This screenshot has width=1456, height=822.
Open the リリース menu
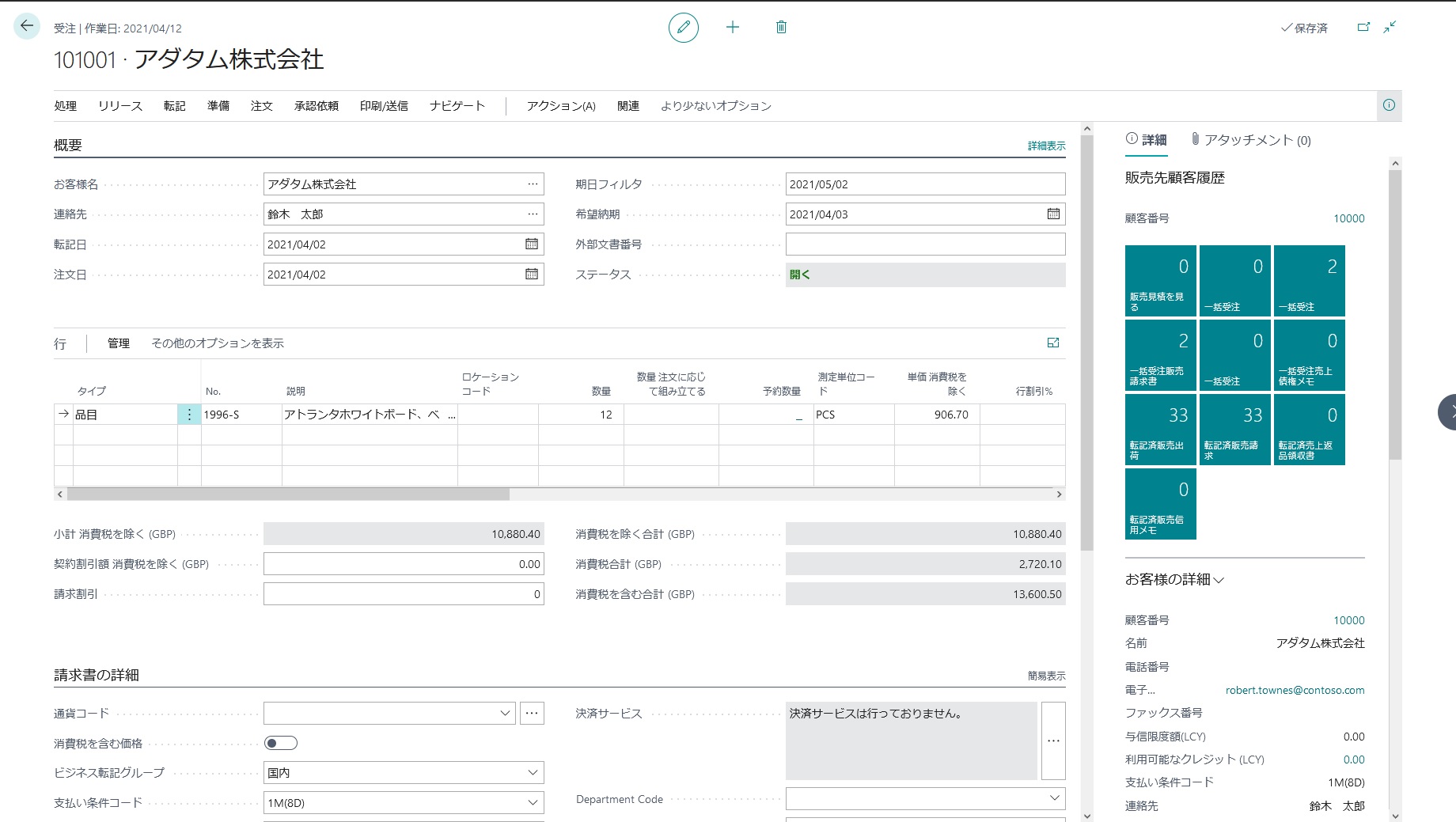click(120, 106)
